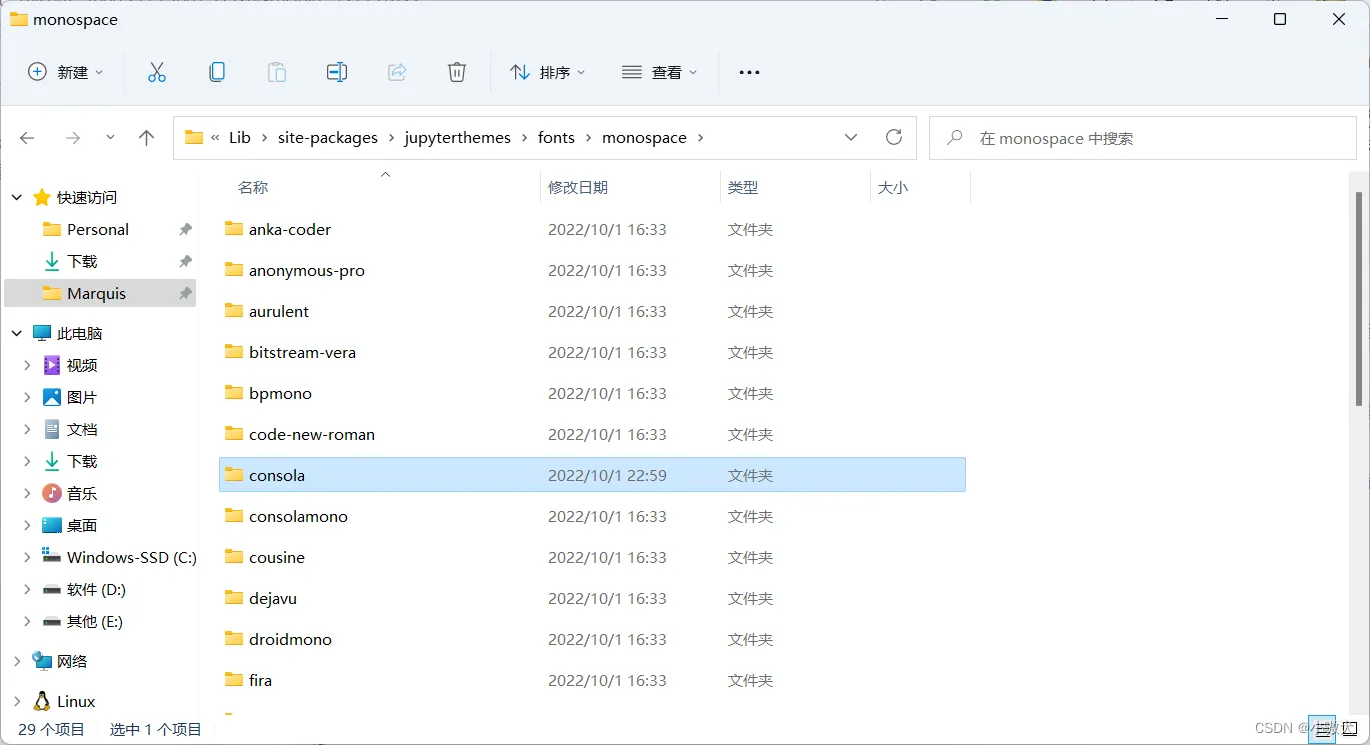The height and width of the screenshot is (745, 1370).
Task: Click the pin icon next to Personal
Action: pyautogui.click(x=185, y=229)
